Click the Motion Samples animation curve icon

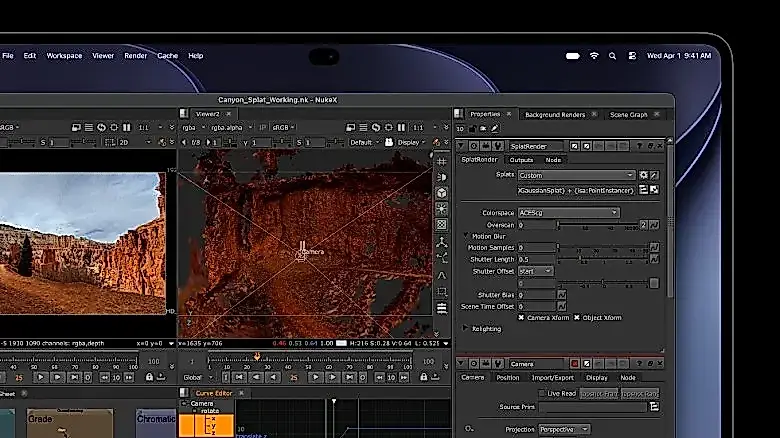[x=655, y=247]
